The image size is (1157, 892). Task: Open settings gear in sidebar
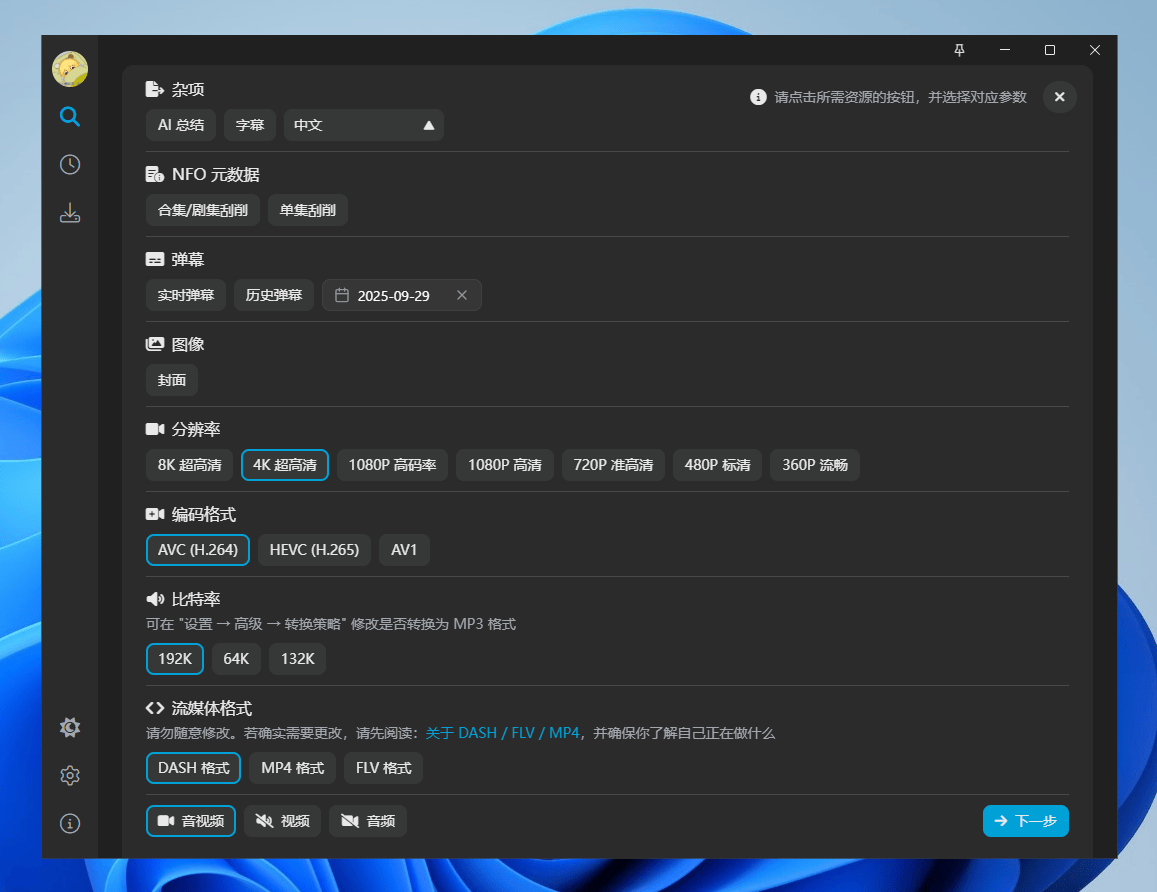[69, 775]
